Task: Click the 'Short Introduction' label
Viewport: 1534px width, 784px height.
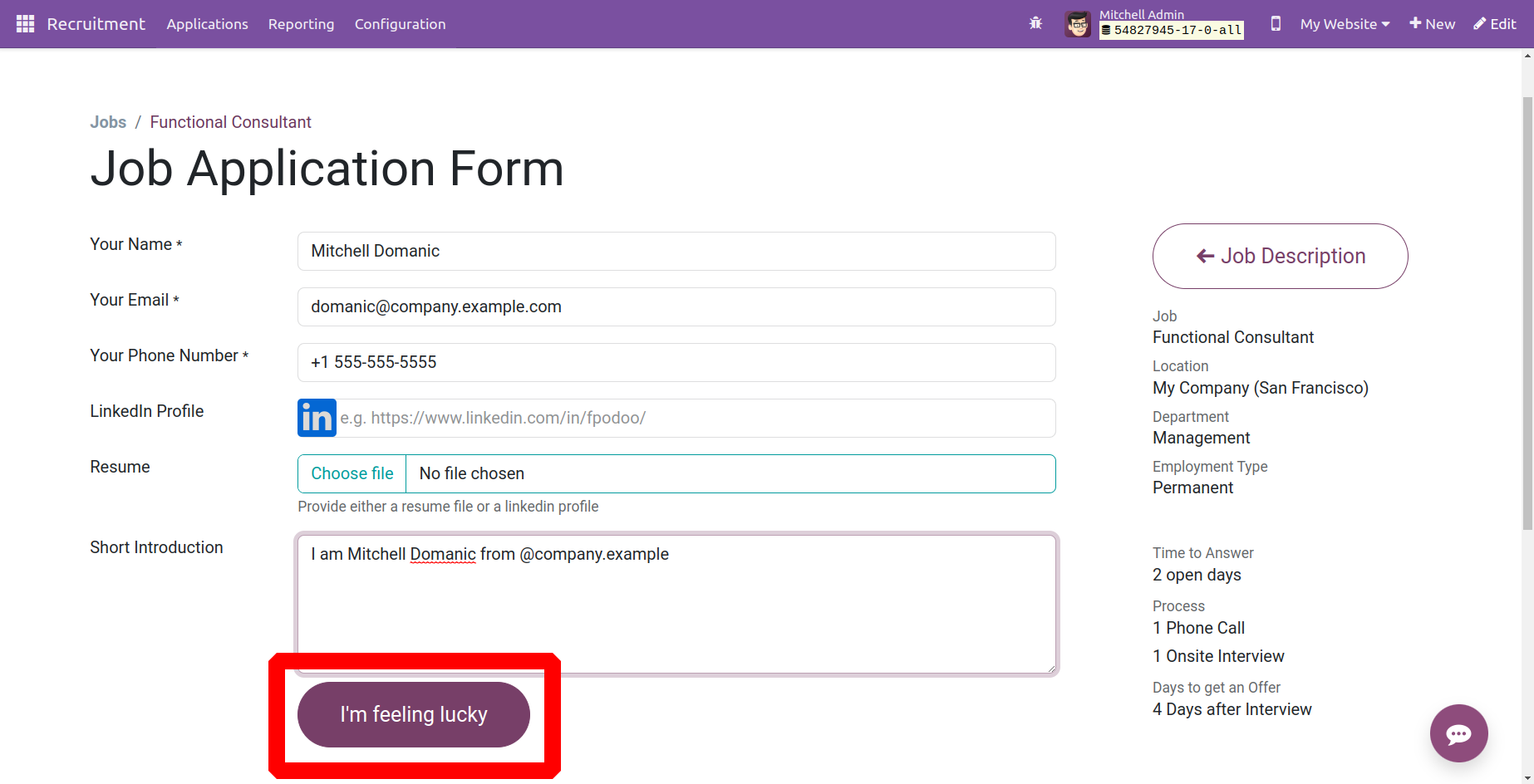Action: 156,547
